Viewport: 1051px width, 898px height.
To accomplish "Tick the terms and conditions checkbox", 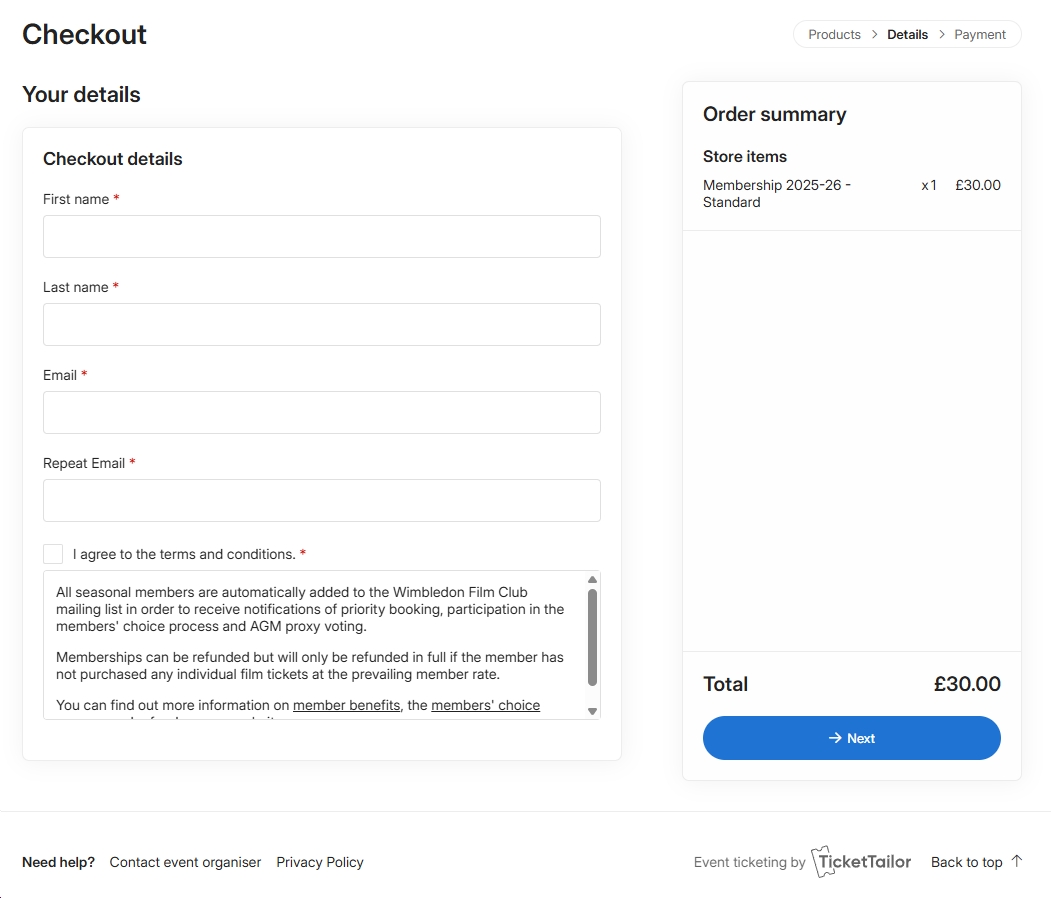I will coord(53,554).
